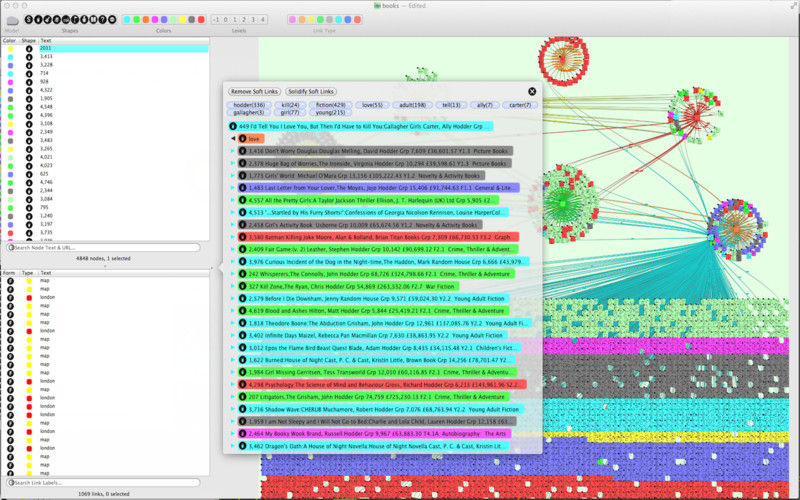Select the love(55) tag
Screen dimensions: 800x500
(372, 105)
